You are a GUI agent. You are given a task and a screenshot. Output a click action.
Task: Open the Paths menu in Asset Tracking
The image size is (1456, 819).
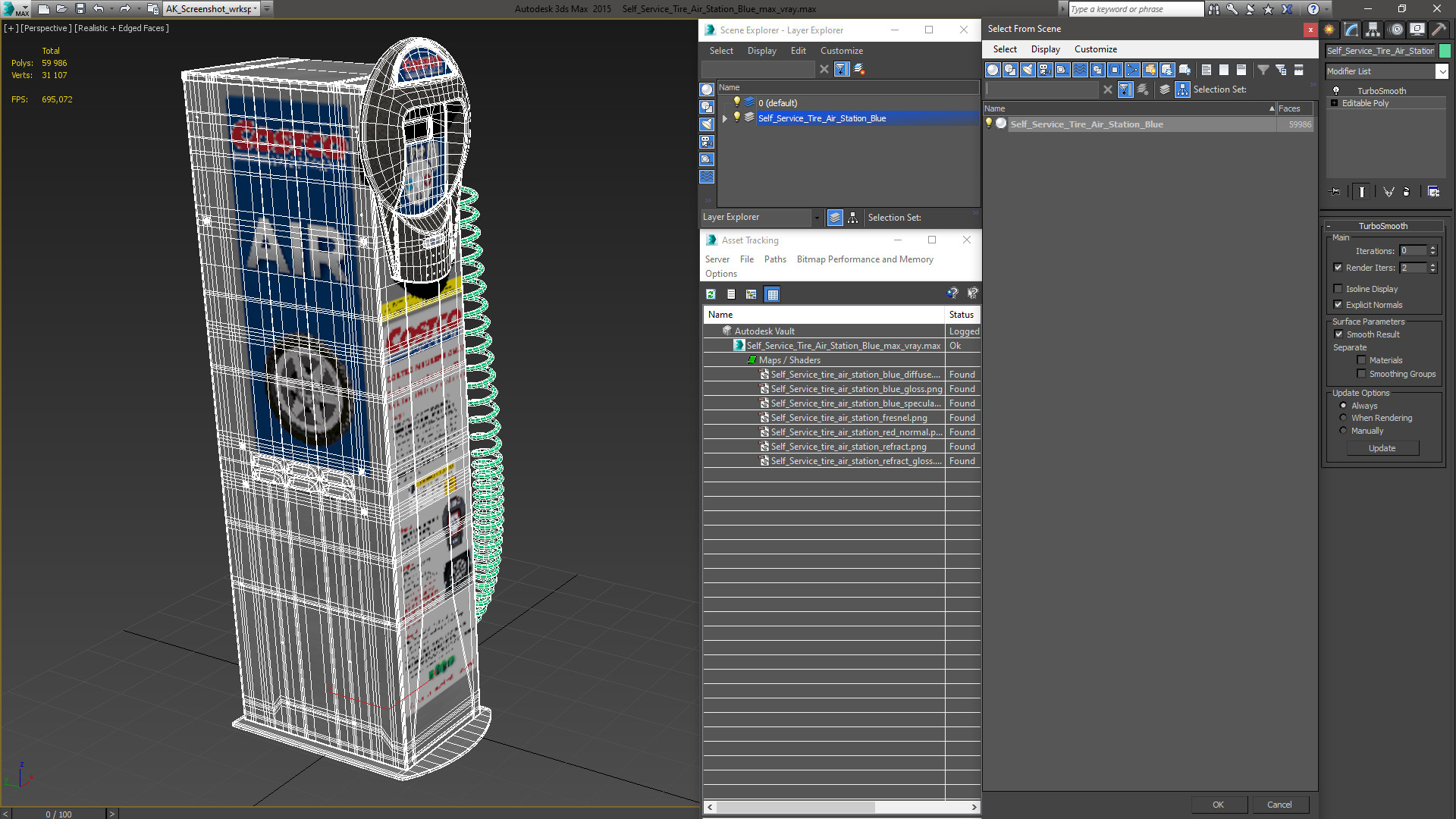(x=775, y=259)
